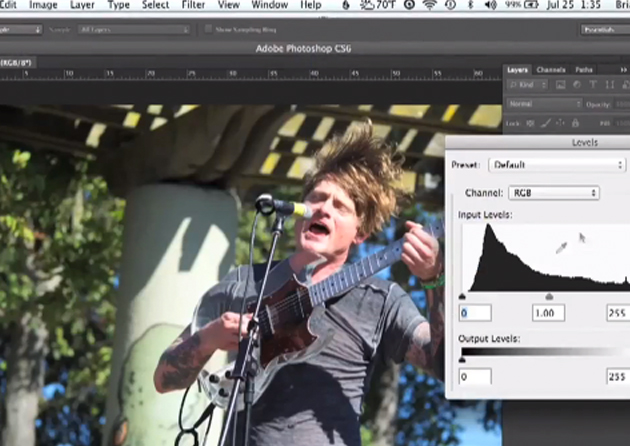Switch to the Channels tab
Image resolution: width=630 pixels, height=446 pixels.
551,70
